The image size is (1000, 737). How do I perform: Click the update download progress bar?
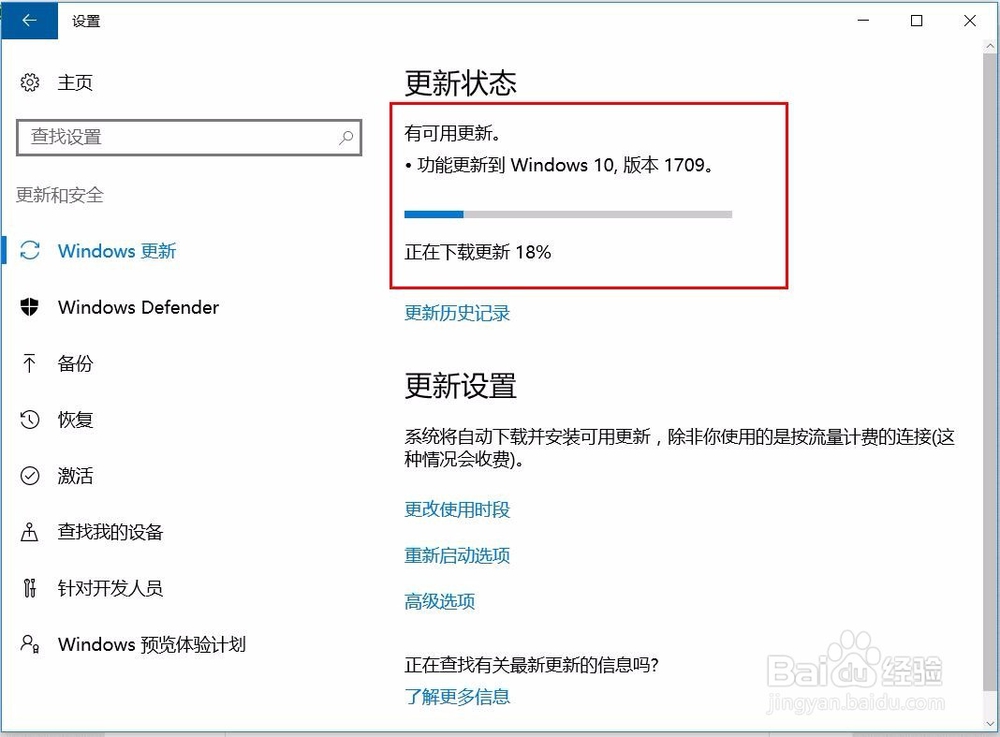pyautogui.click(x=568, y=214)
